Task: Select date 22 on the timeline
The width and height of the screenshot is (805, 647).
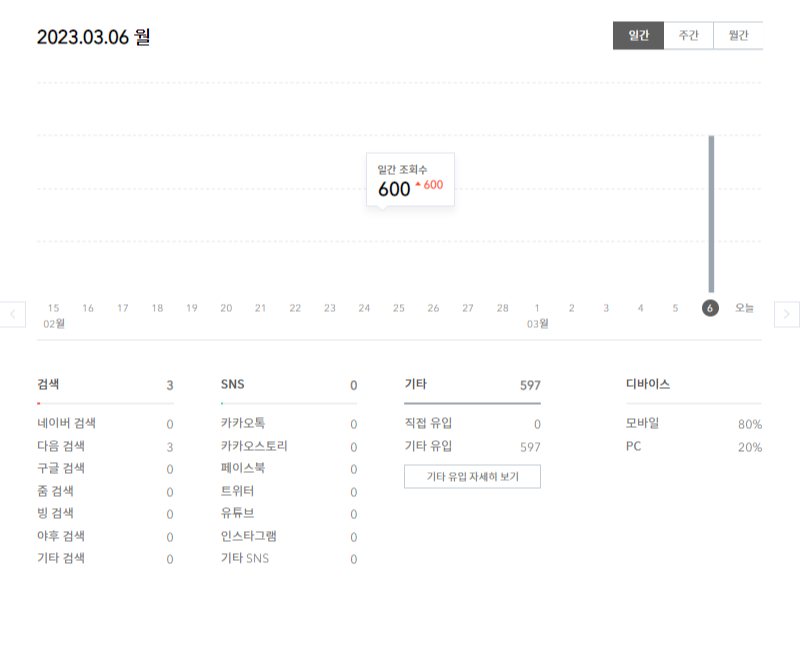Action: click(295, 308)
